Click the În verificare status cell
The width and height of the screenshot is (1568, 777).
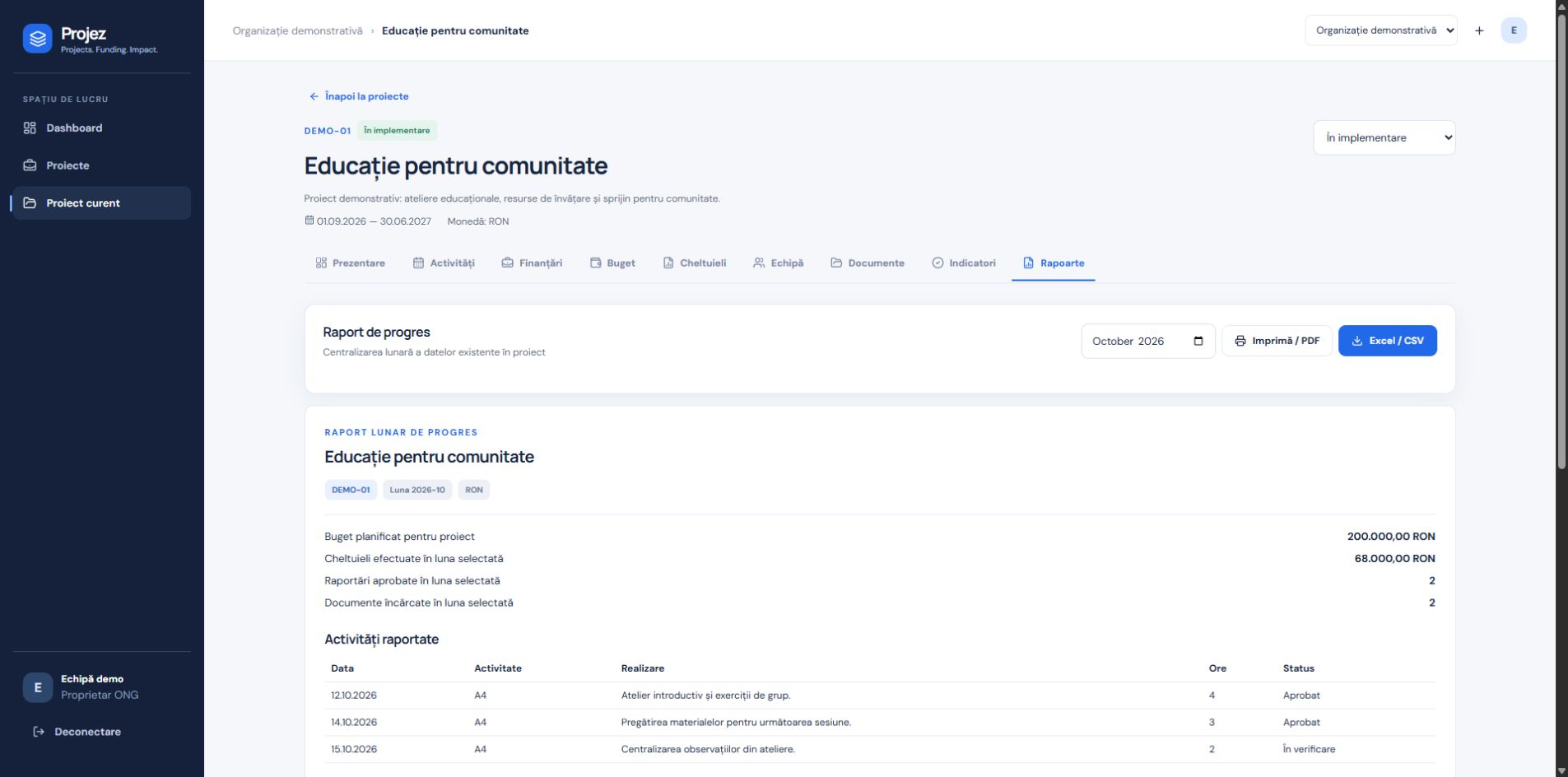coord(1309,750)
